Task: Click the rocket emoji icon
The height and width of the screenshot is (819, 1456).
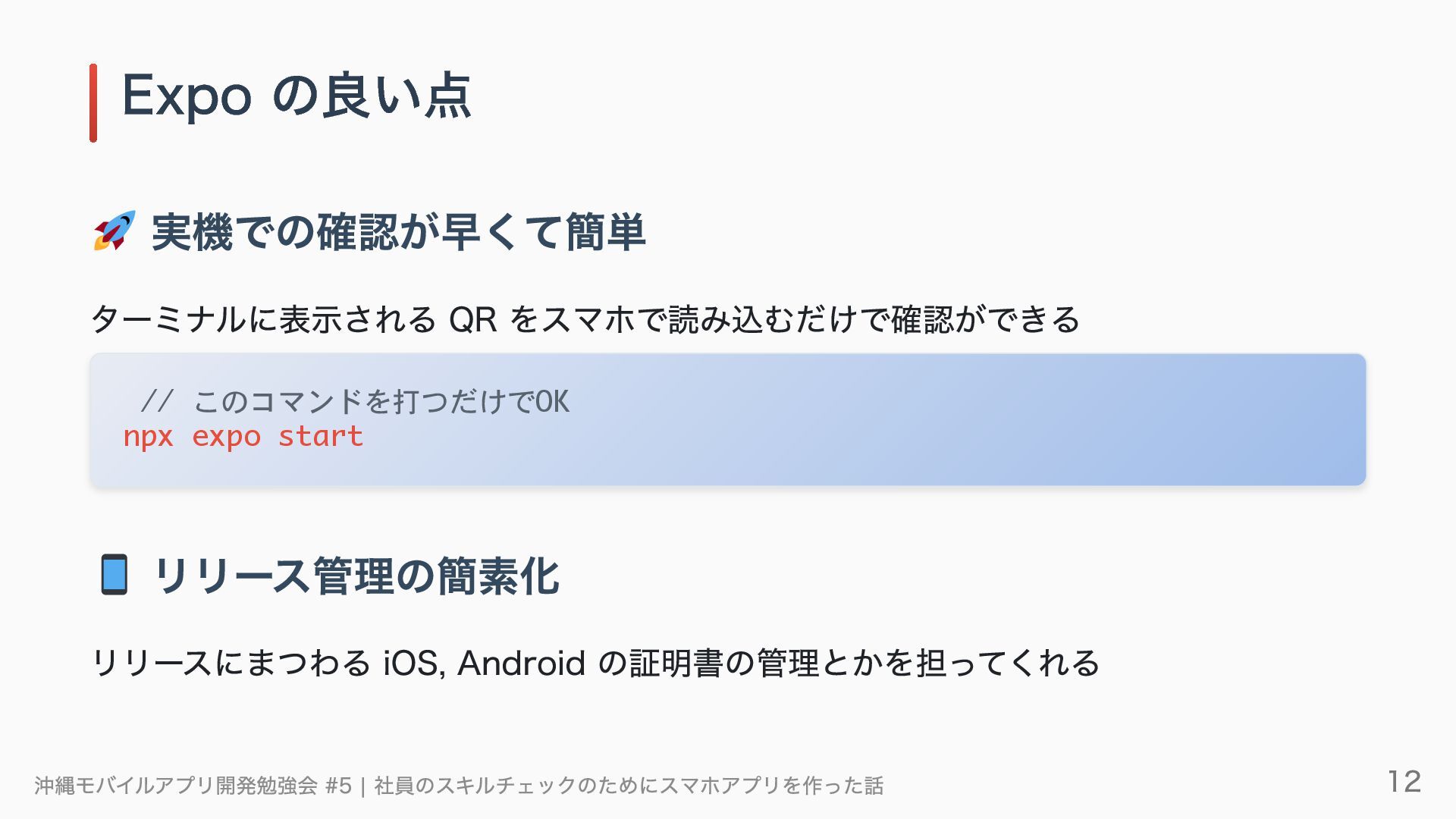Action: coord(115,231)
